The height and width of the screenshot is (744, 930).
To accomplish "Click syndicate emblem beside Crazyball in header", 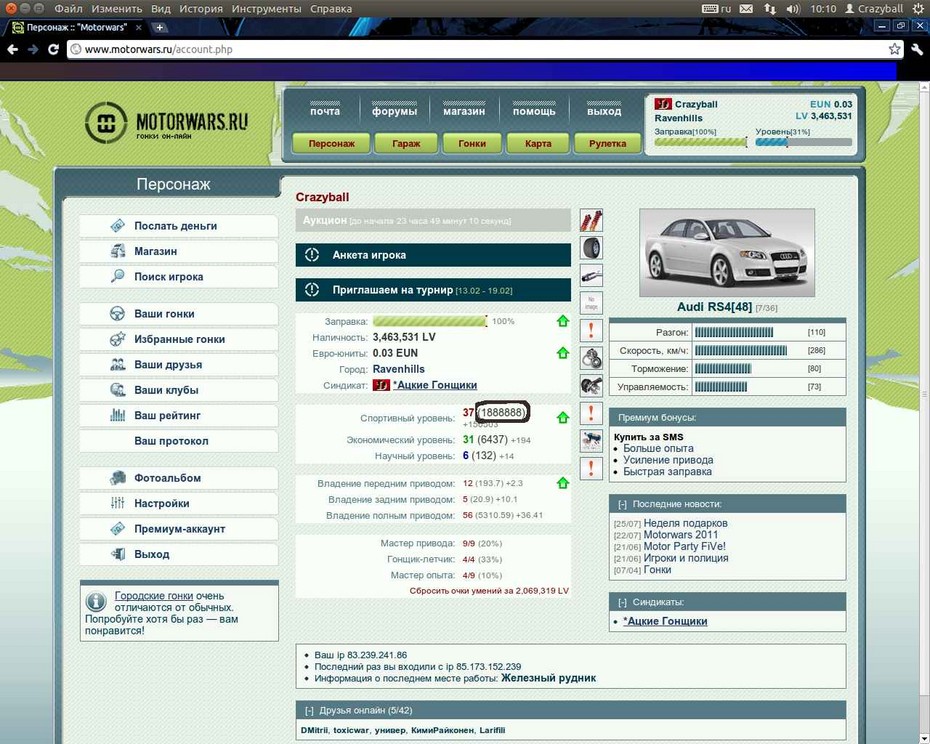I will 663,104.
